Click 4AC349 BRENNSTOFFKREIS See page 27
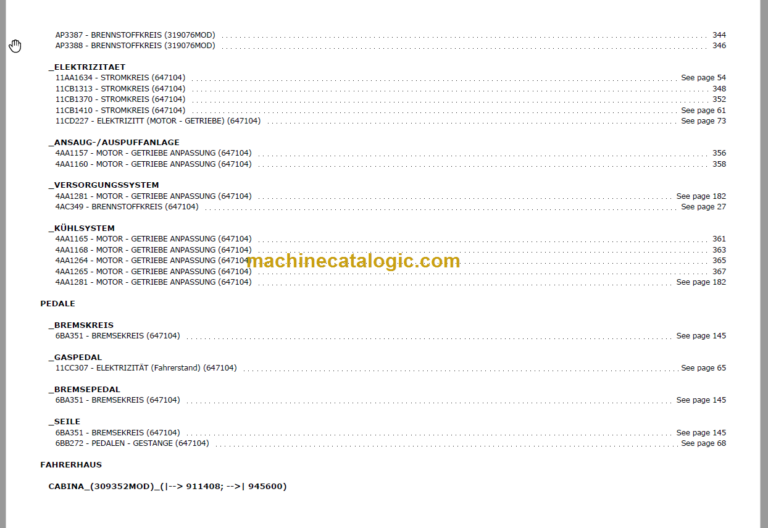 [390, 207]
